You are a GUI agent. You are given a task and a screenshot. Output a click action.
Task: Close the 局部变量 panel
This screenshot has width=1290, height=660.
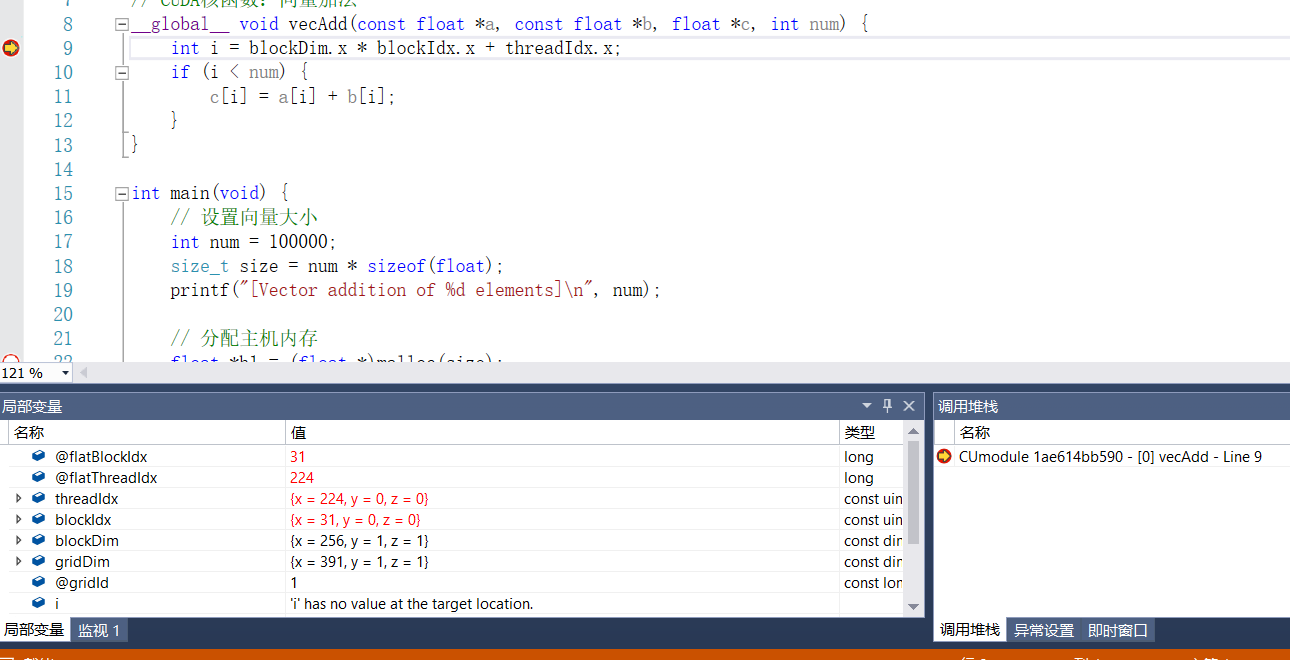click(x=909, y=406)
